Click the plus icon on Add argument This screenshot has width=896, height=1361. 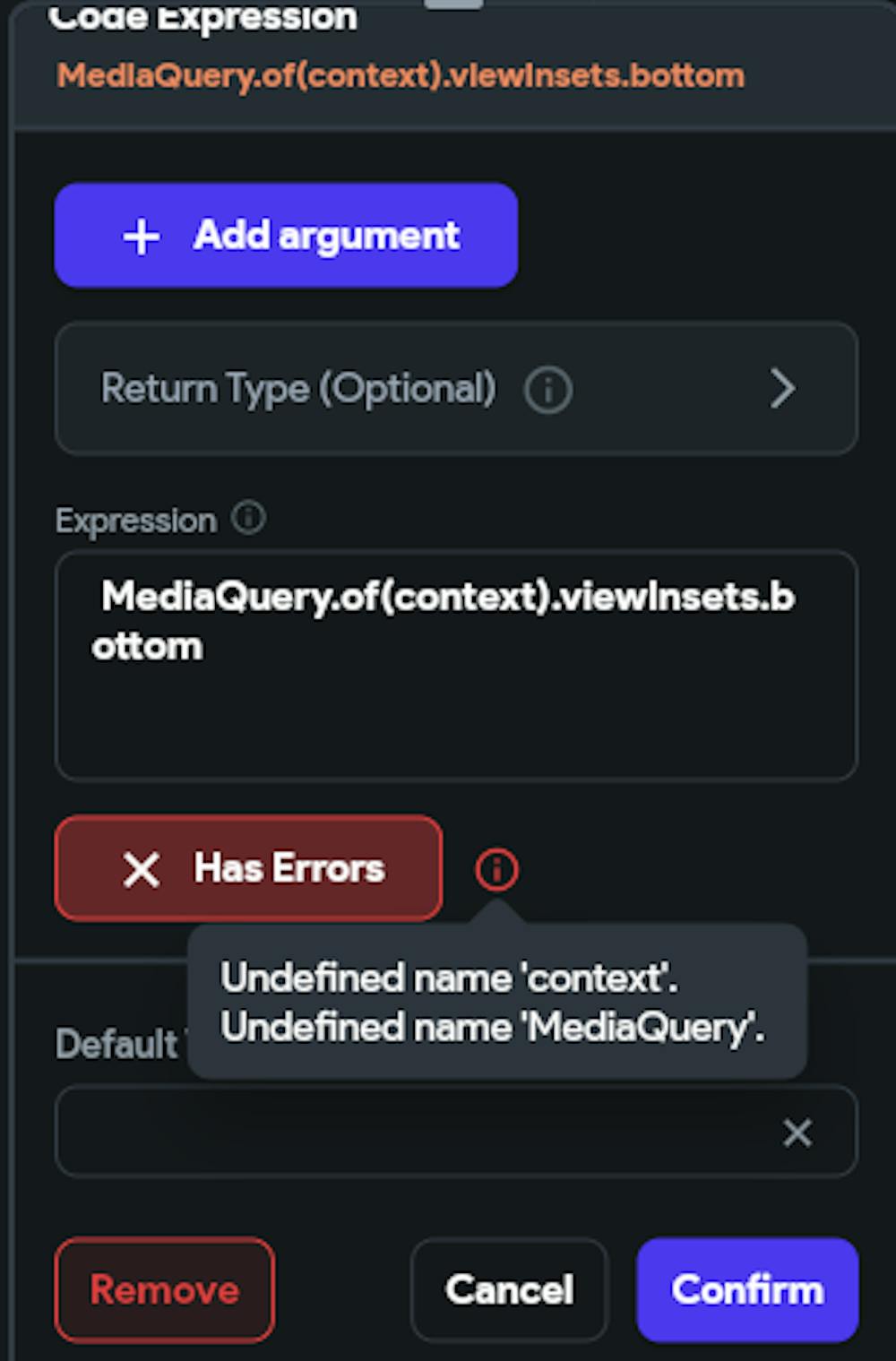pos(142,237)
